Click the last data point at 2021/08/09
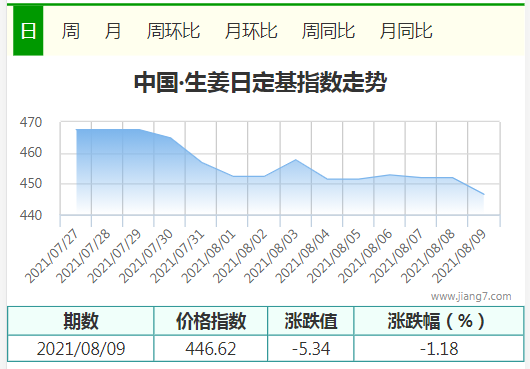530x369 pixels. pos(484,195)
